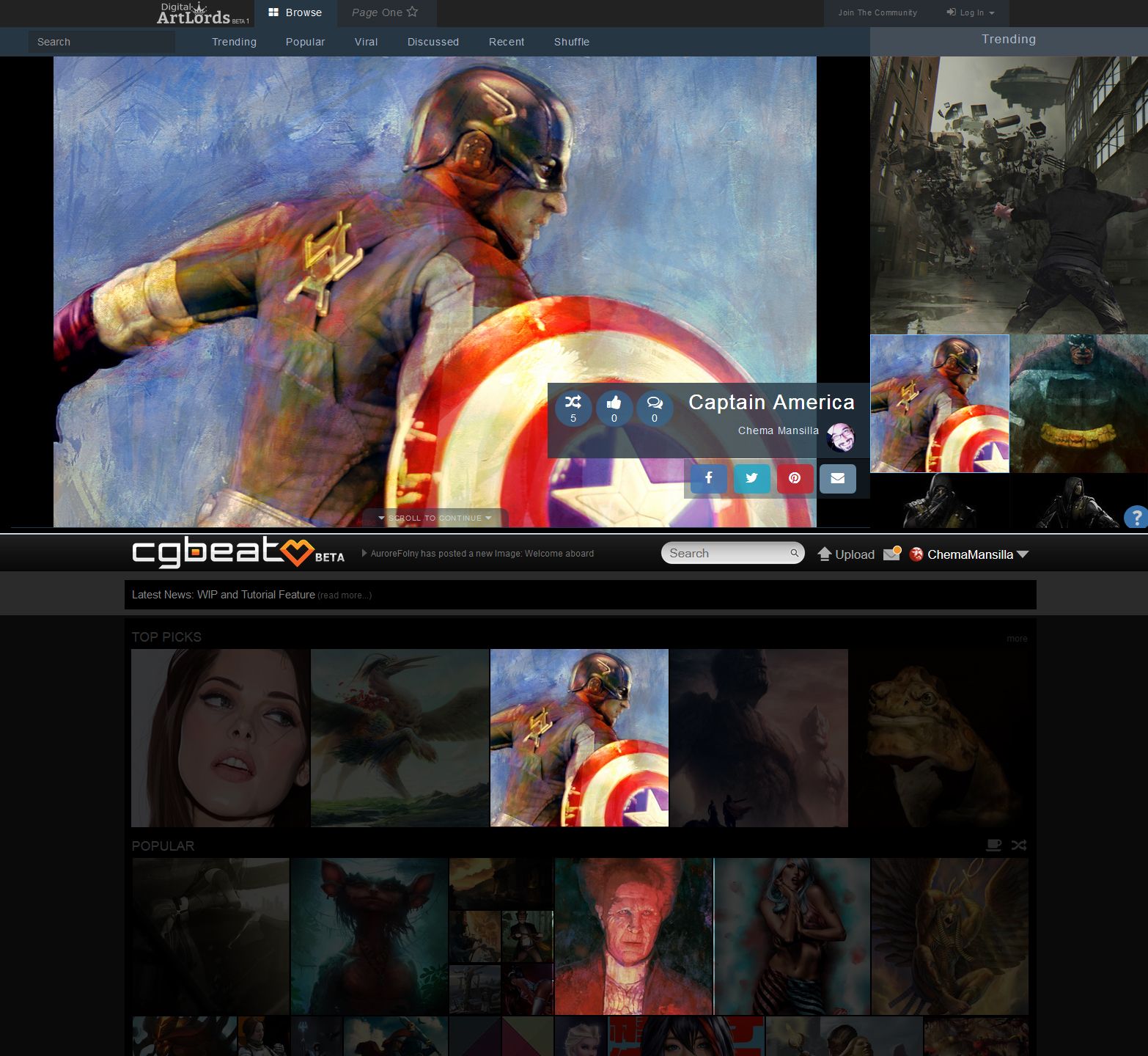Screen dimensions: 1148x1056
Task: Open the Browse tab
Action: (x=295, y=12)
